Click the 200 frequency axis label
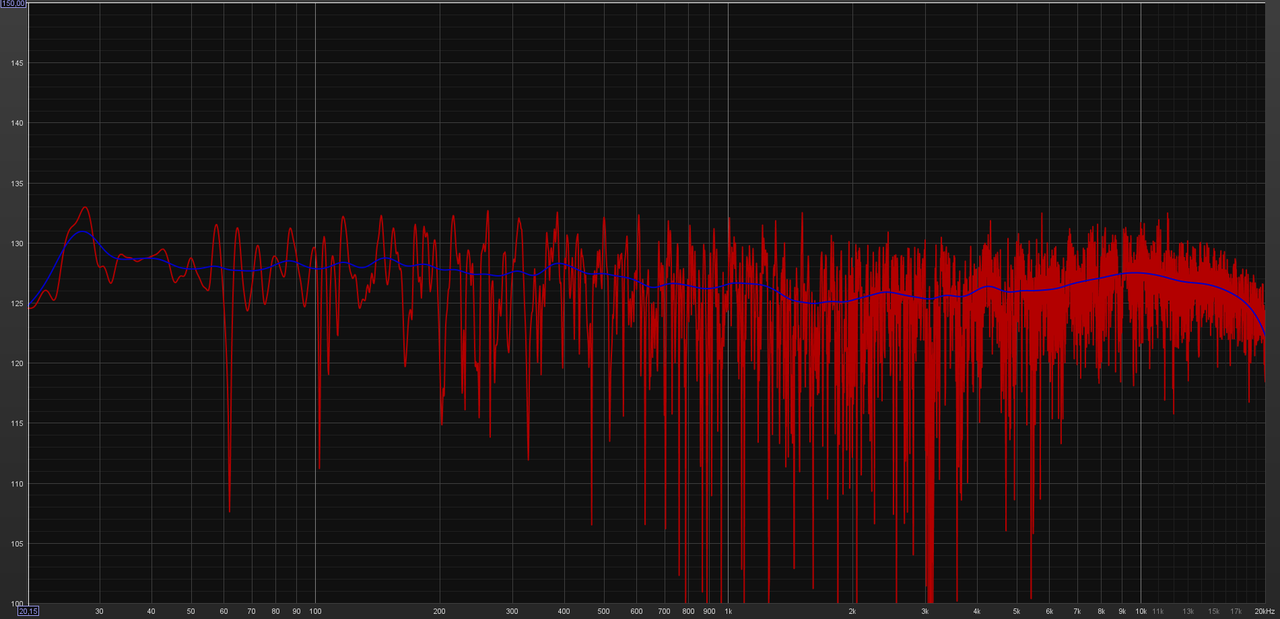The width and height of the screenshot is (1280, 619). (x=439, y=611)
